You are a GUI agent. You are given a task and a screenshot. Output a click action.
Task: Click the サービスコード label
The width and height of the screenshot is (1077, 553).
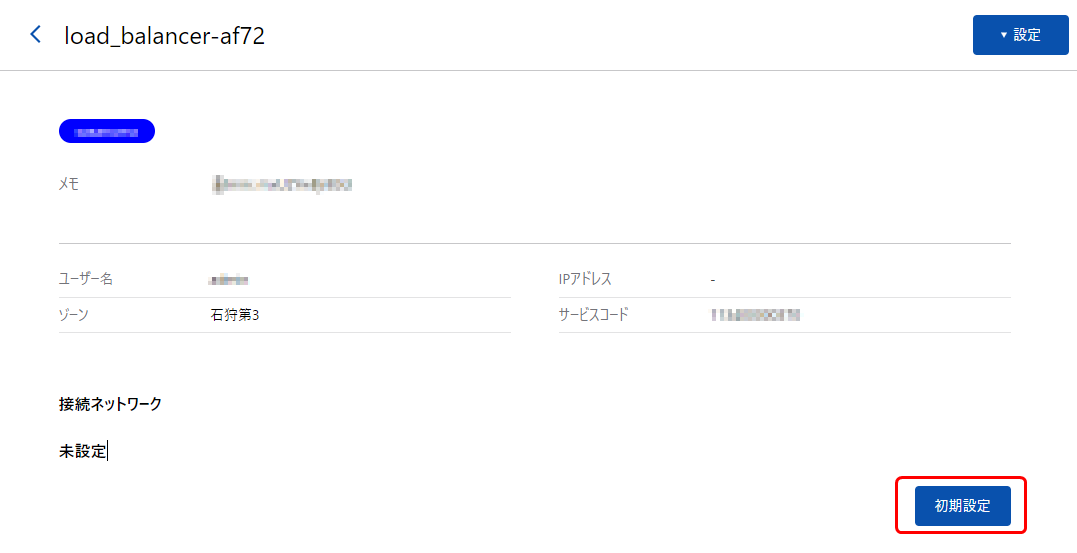[x=593, y=315]
